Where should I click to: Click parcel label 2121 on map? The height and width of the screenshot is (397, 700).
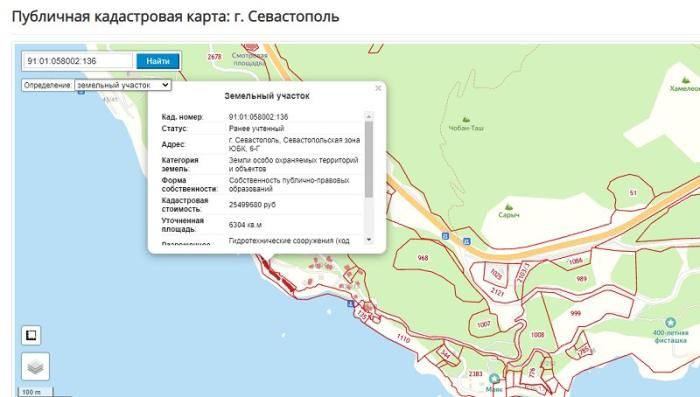click(x=497, y=293)
